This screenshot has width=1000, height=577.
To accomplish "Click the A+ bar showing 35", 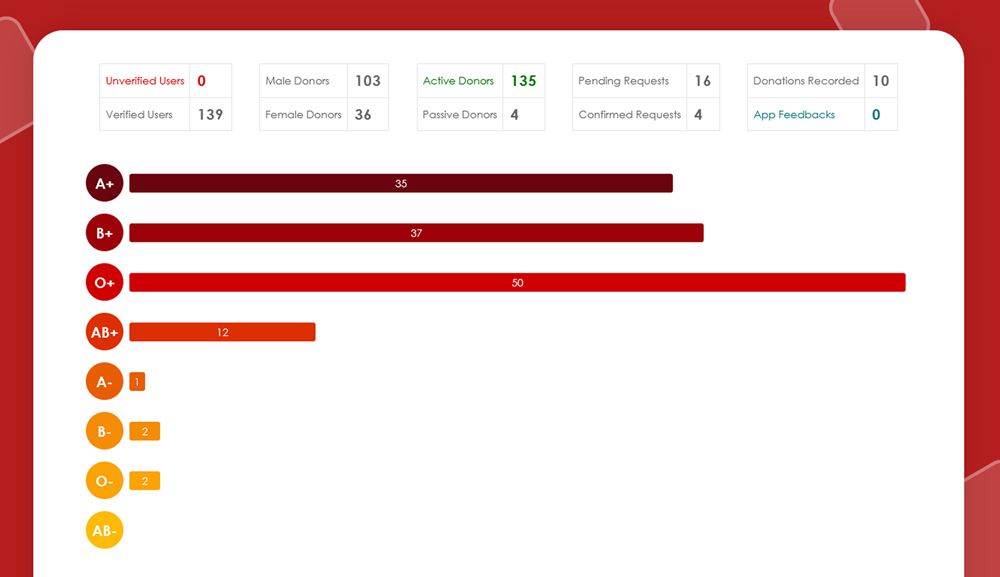I will pyautogui.click(x=401, y=184).
